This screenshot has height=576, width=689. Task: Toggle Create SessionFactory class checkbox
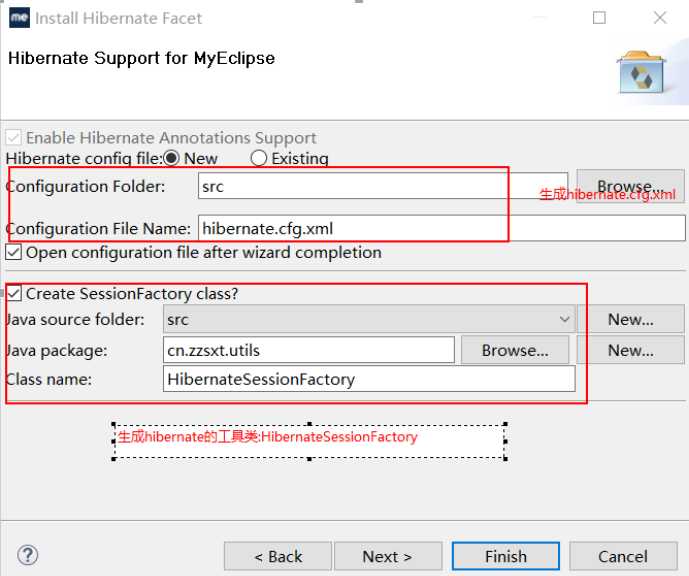pyautogui.click(x=14, y=293)
